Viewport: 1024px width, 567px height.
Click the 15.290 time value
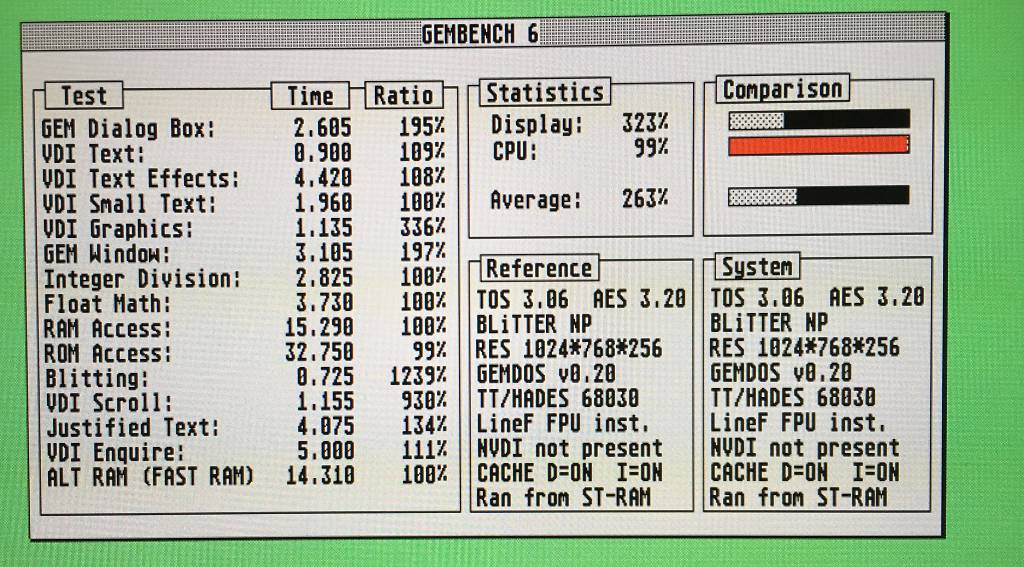[x=319, y=328]
